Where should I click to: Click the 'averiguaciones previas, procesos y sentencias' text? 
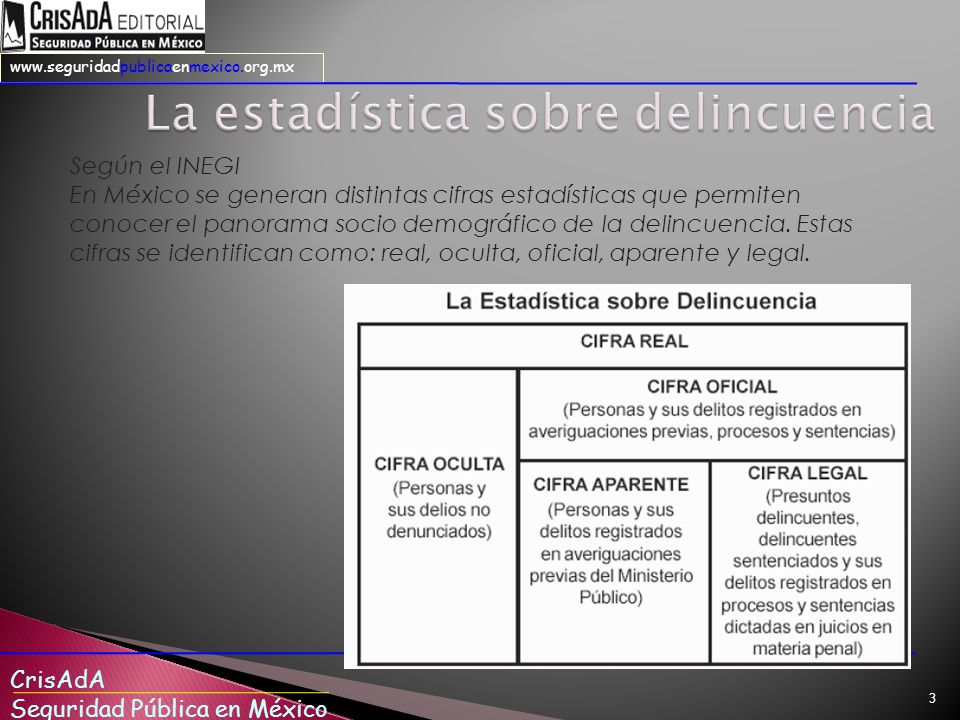point(711,431)
